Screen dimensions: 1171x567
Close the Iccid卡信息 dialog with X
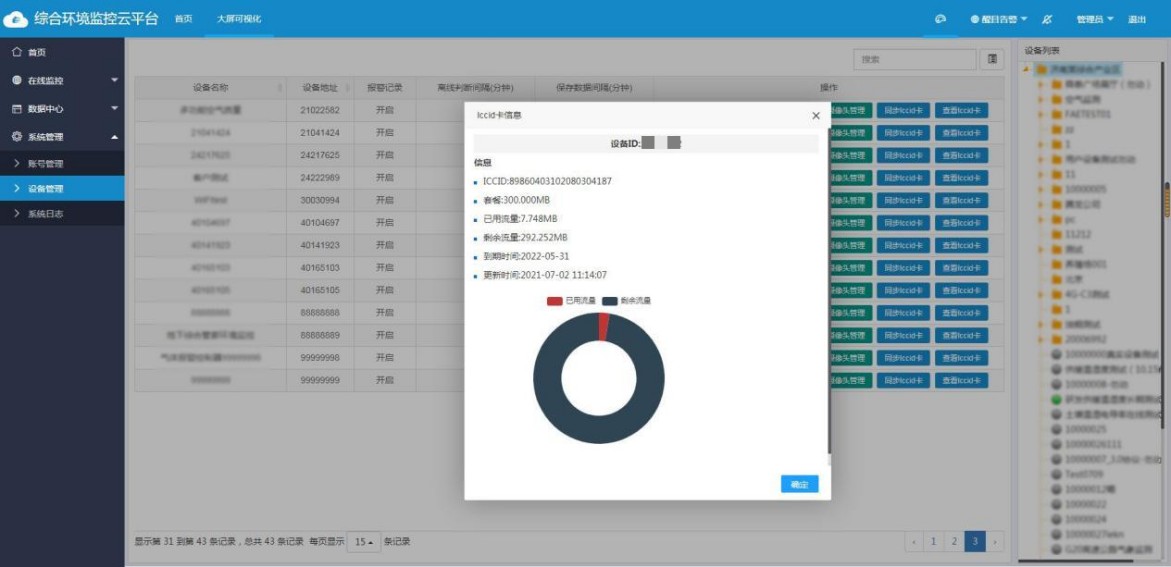tap(815, 116)
